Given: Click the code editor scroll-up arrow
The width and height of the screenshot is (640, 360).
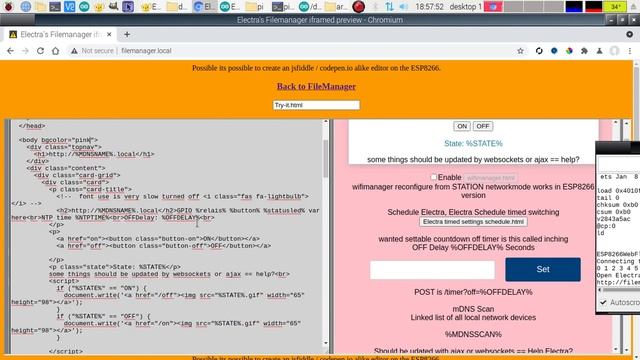Looking at the screenshot, I should [326, 122].
